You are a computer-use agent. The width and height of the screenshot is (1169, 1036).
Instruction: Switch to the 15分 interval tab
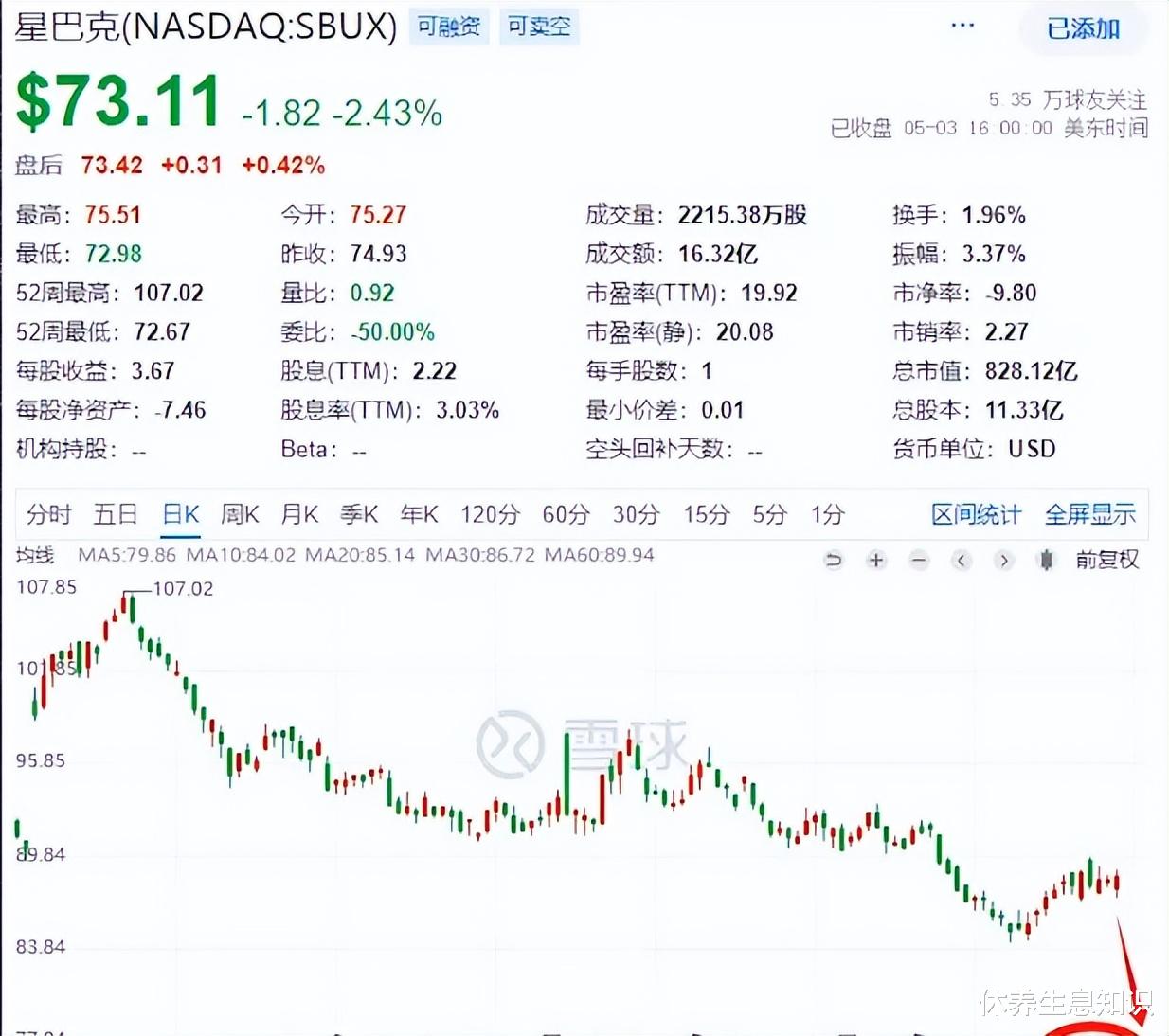coord(707,514)
